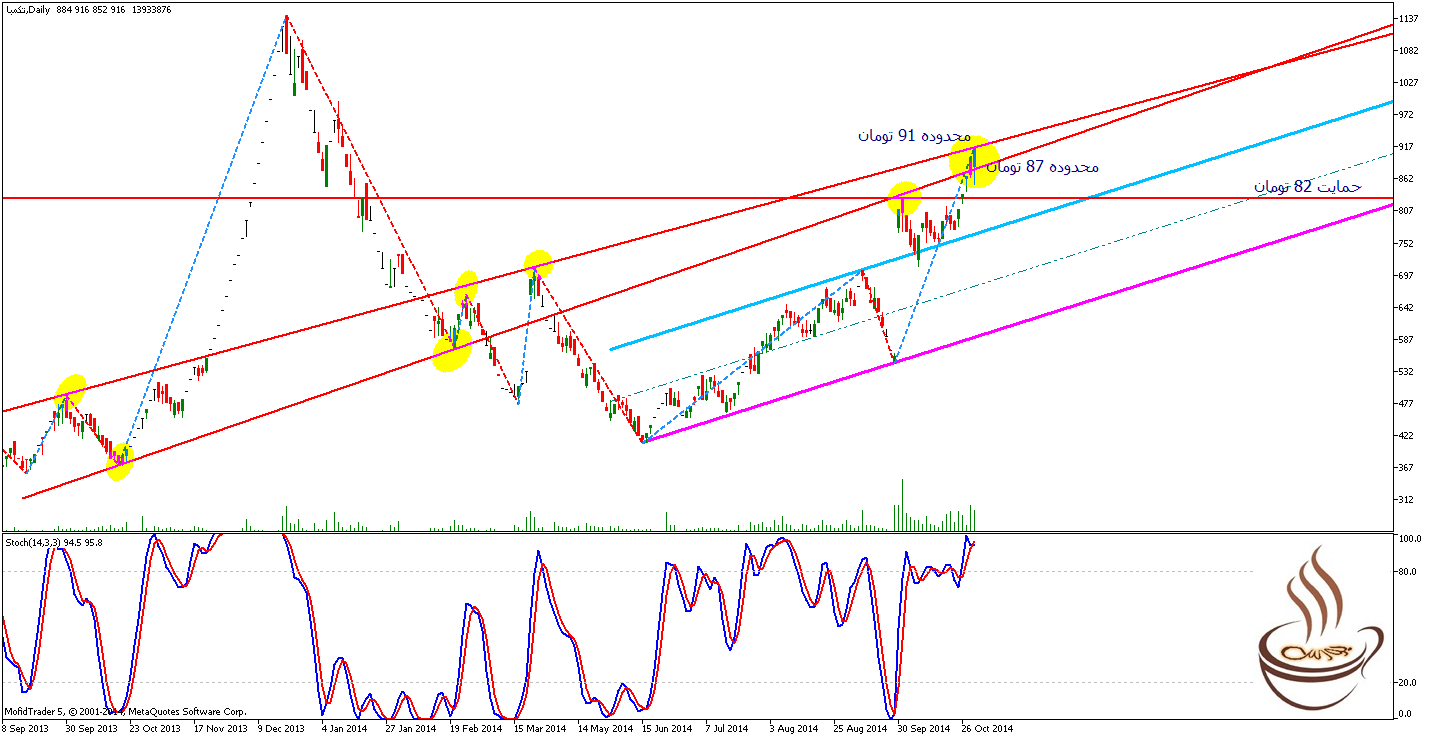Select the 26 Oct 2014 date on time axis

coord(987,729)
